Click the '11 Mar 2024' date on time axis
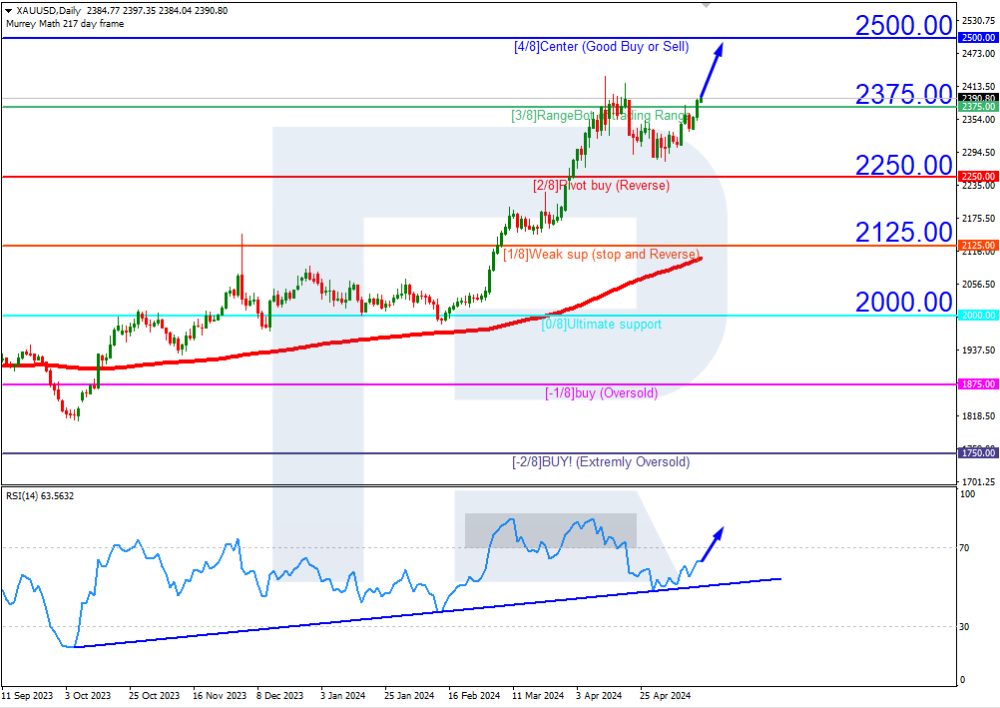The height and width of the screenshot is (708, 1000). (538, 694)
